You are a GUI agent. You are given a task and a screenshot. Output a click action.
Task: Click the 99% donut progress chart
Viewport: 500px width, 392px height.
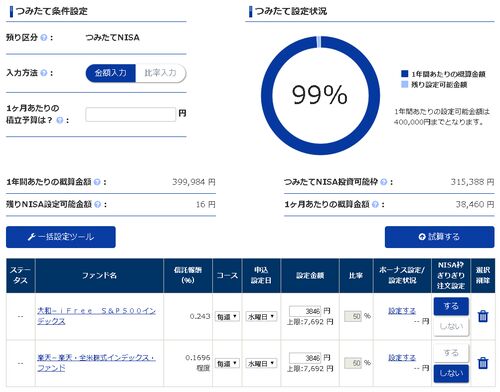320,96
